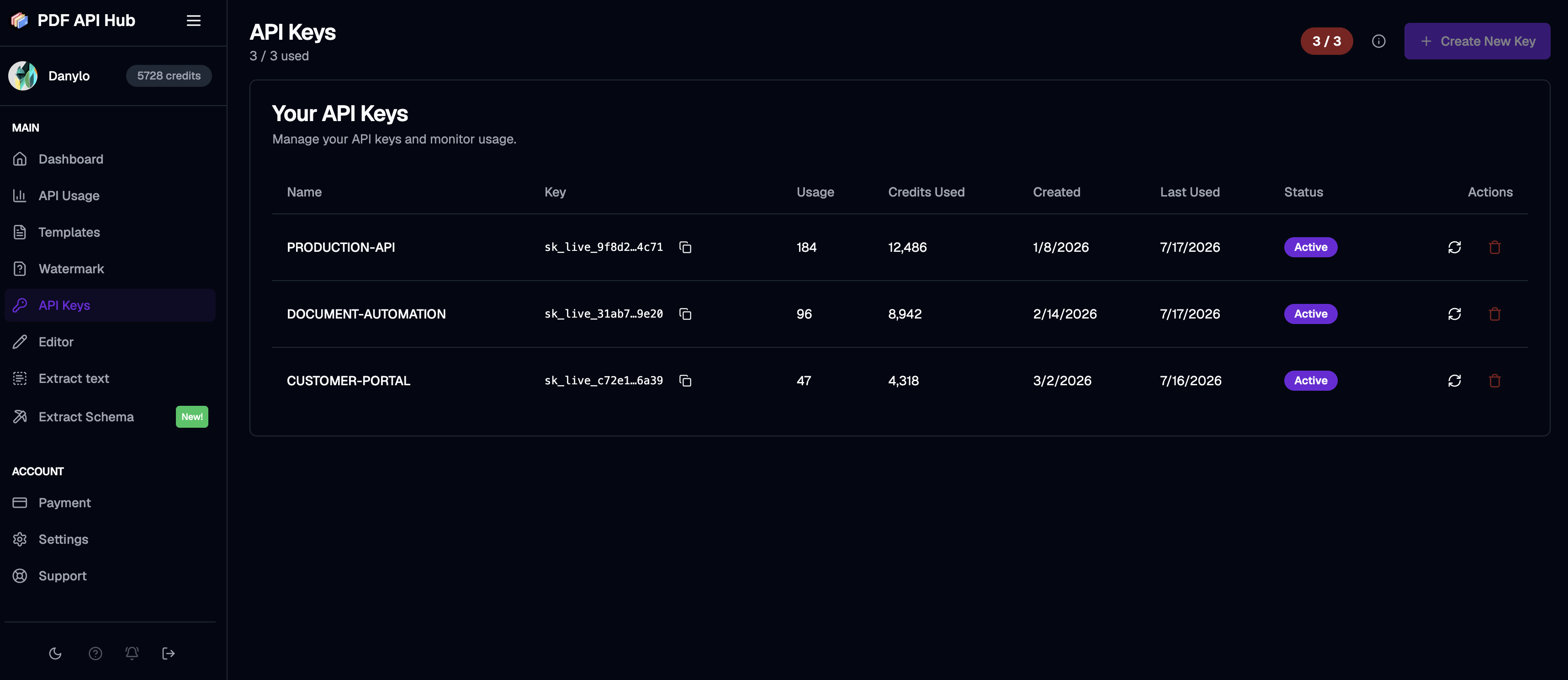Viewport: 1568px width, 680px height.
Task: Go to API Usage
Action: 110,196
